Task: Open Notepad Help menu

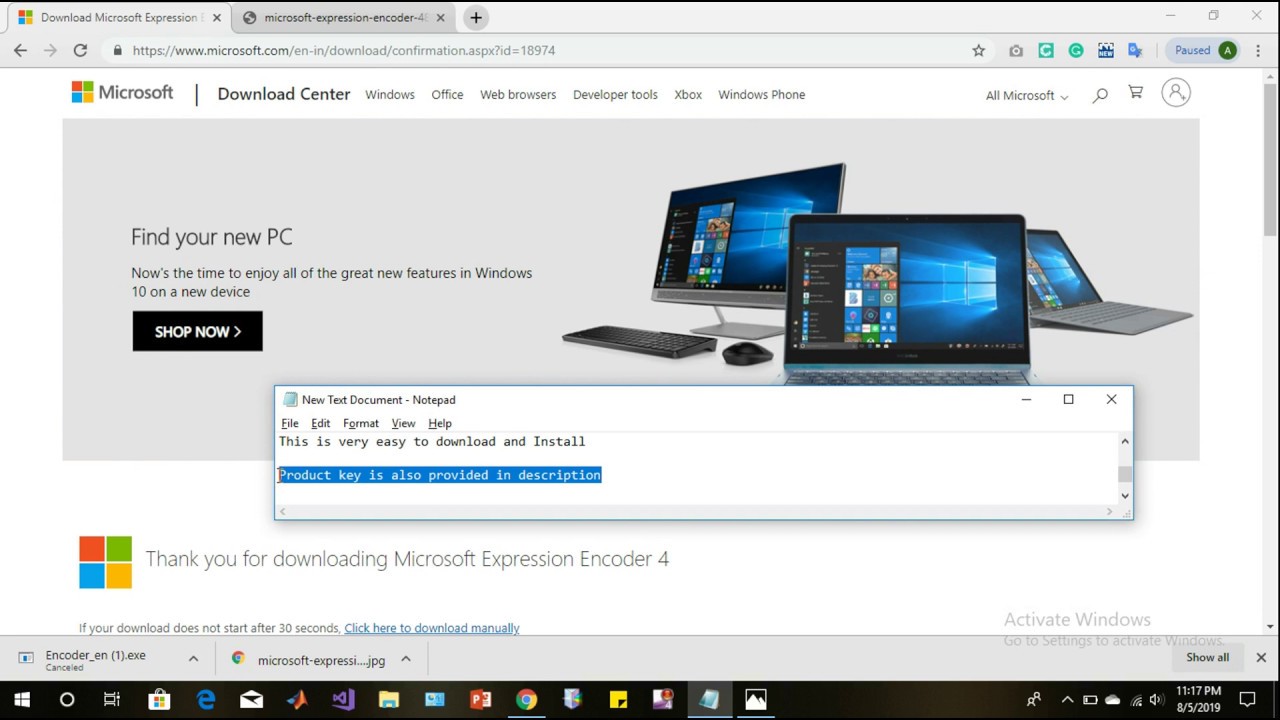Action: coord(440,423)
